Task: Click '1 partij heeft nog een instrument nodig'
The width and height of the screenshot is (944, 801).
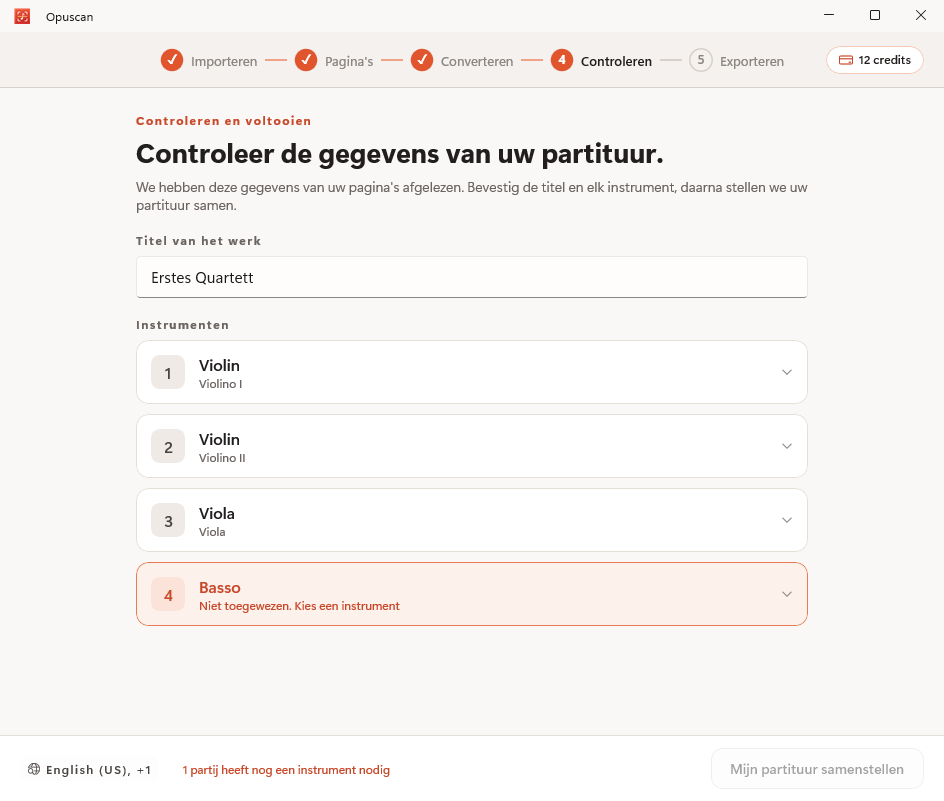Action: point(286,770)
